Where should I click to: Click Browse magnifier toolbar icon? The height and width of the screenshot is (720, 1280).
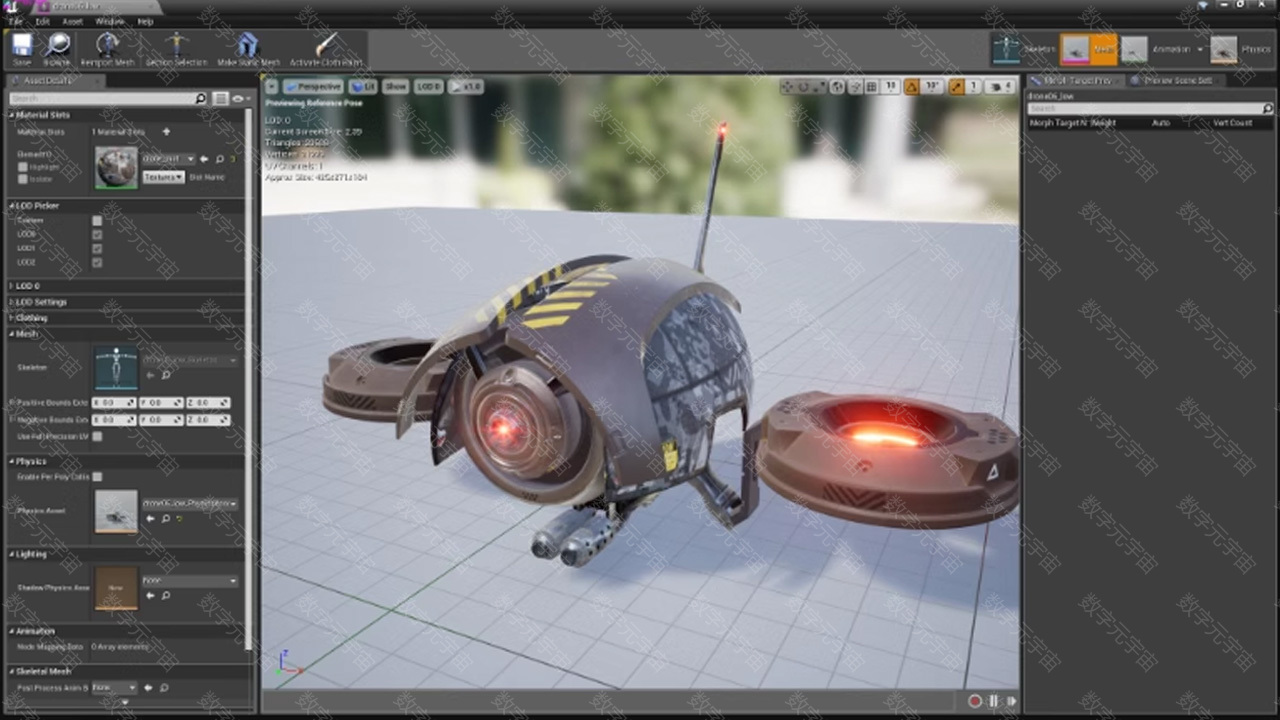pos(57,47)
